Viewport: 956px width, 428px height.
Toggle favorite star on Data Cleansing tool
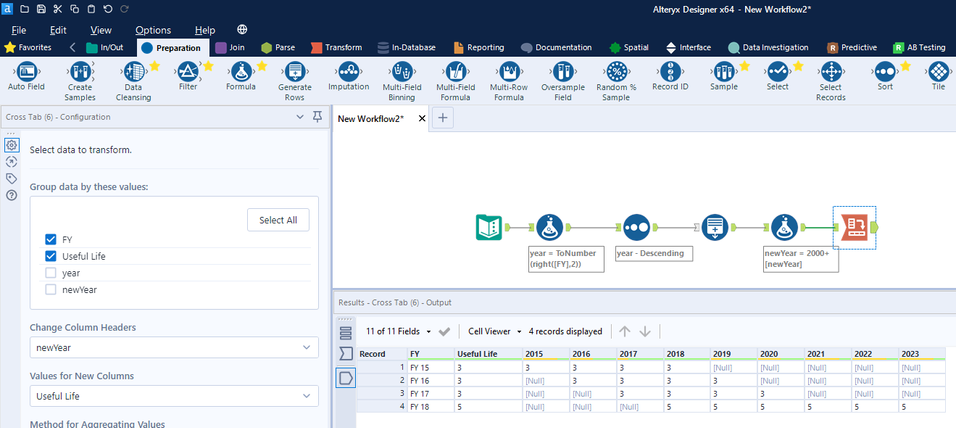(x=154, y=66)
